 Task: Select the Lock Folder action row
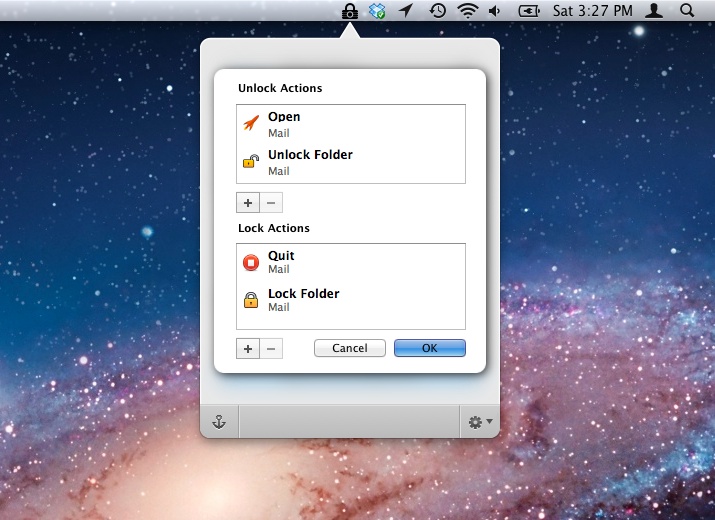click(x=351, y=300)
